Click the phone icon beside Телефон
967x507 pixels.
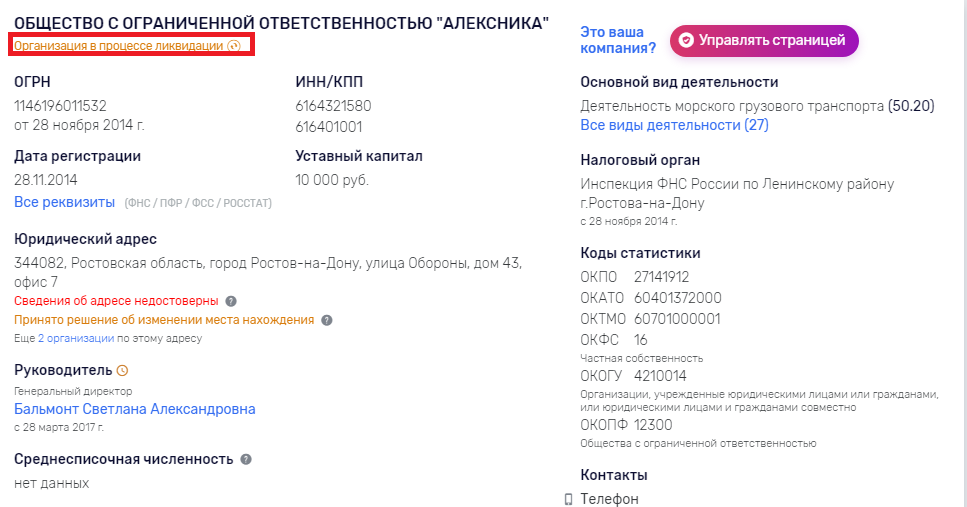coord(569,499)
